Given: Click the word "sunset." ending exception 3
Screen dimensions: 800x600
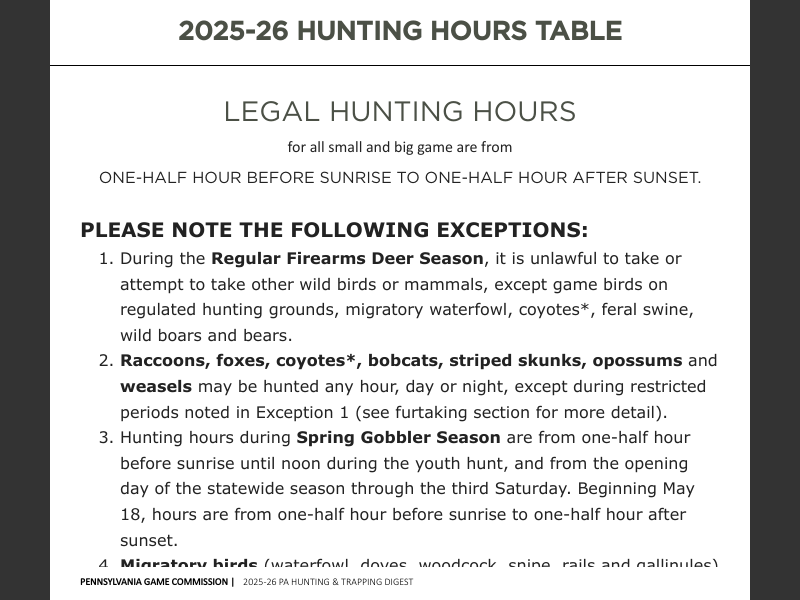Looking at the screenshot, I should point(149,540).
